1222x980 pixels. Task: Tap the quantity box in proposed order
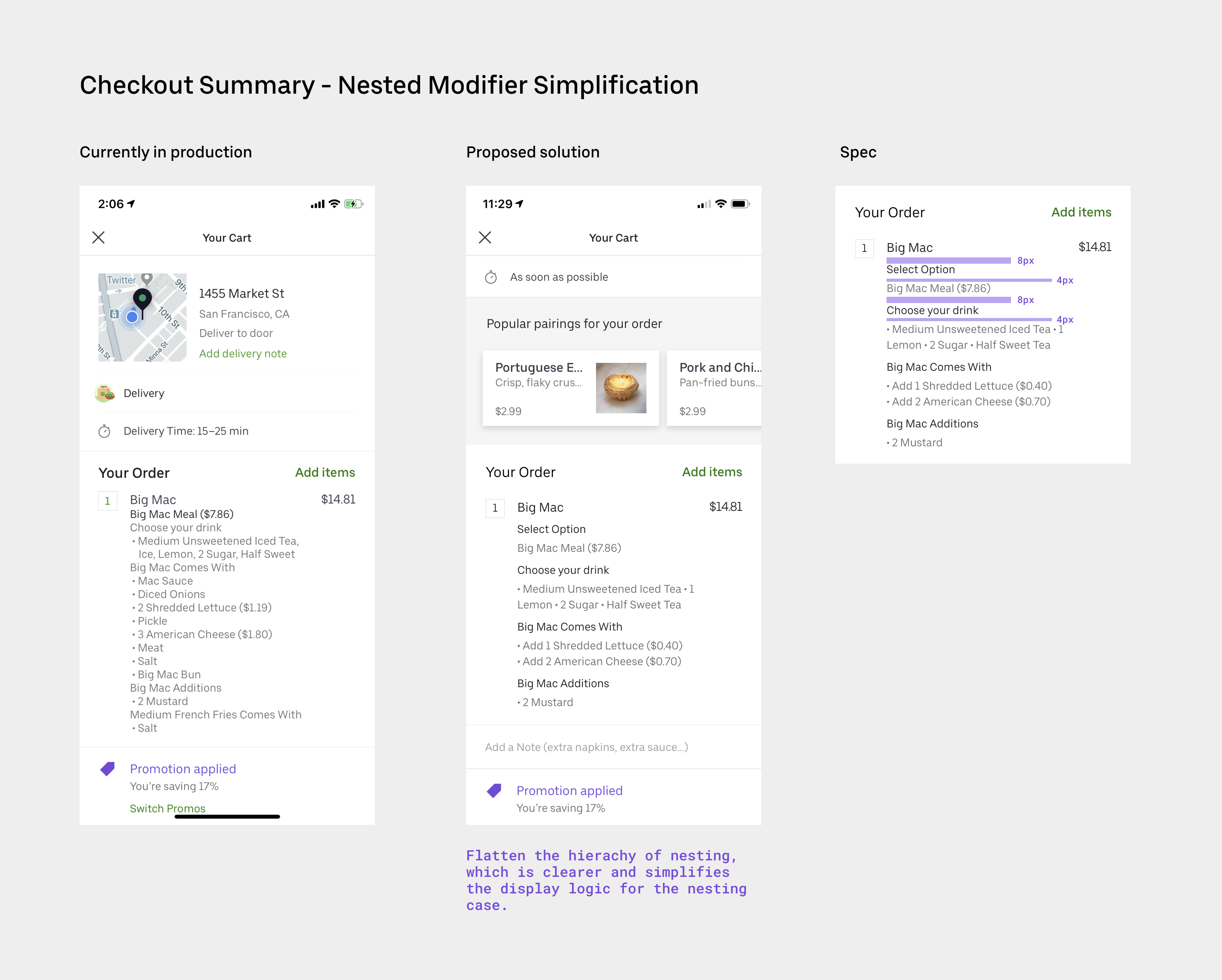495,508
